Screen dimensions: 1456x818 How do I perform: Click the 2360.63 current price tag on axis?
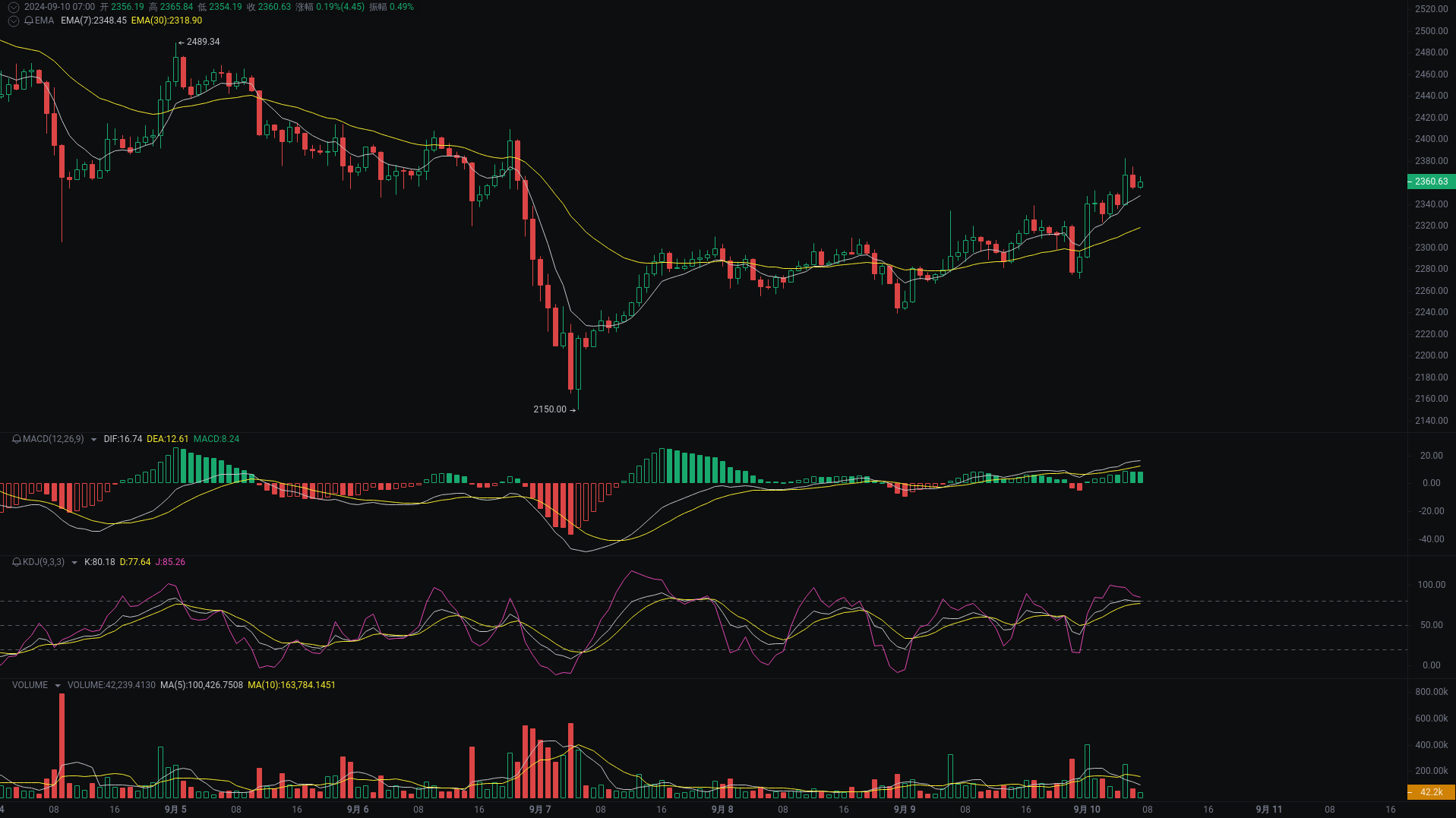tap(1430, 182)
